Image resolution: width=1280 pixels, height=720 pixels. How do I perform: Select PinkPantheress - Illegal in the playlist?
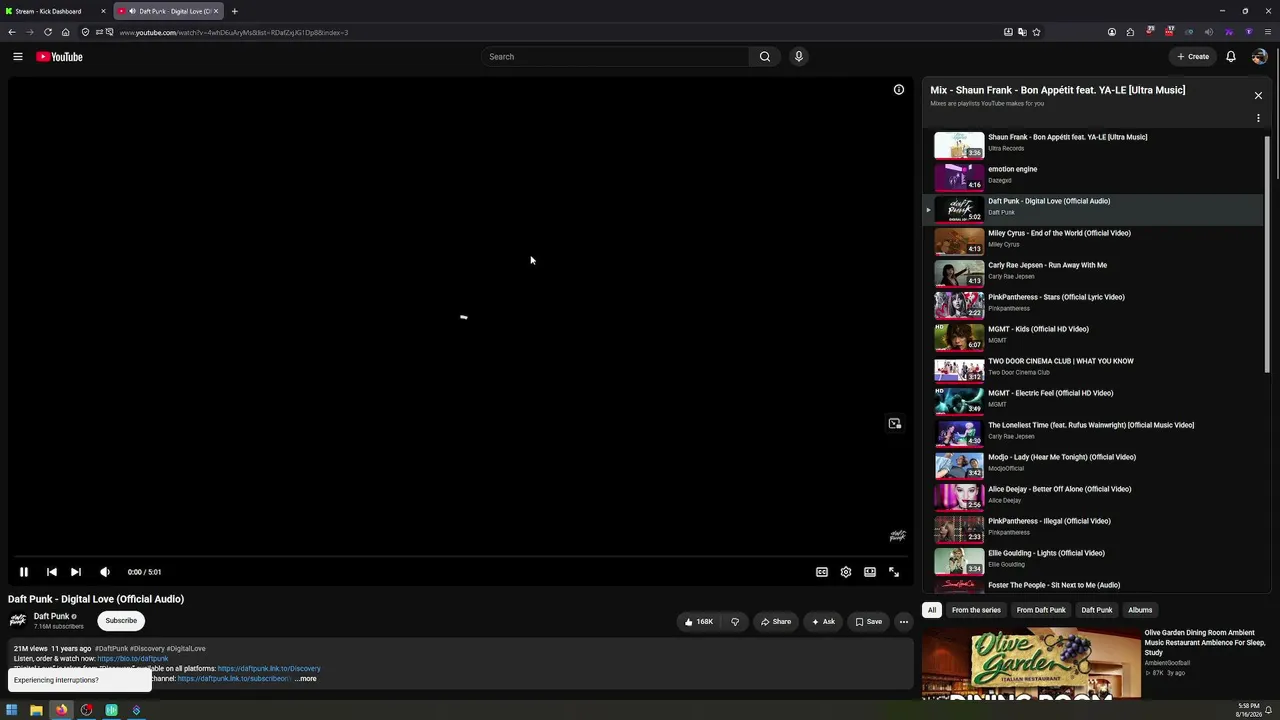pyautogui.click(x=1093, y=529)
